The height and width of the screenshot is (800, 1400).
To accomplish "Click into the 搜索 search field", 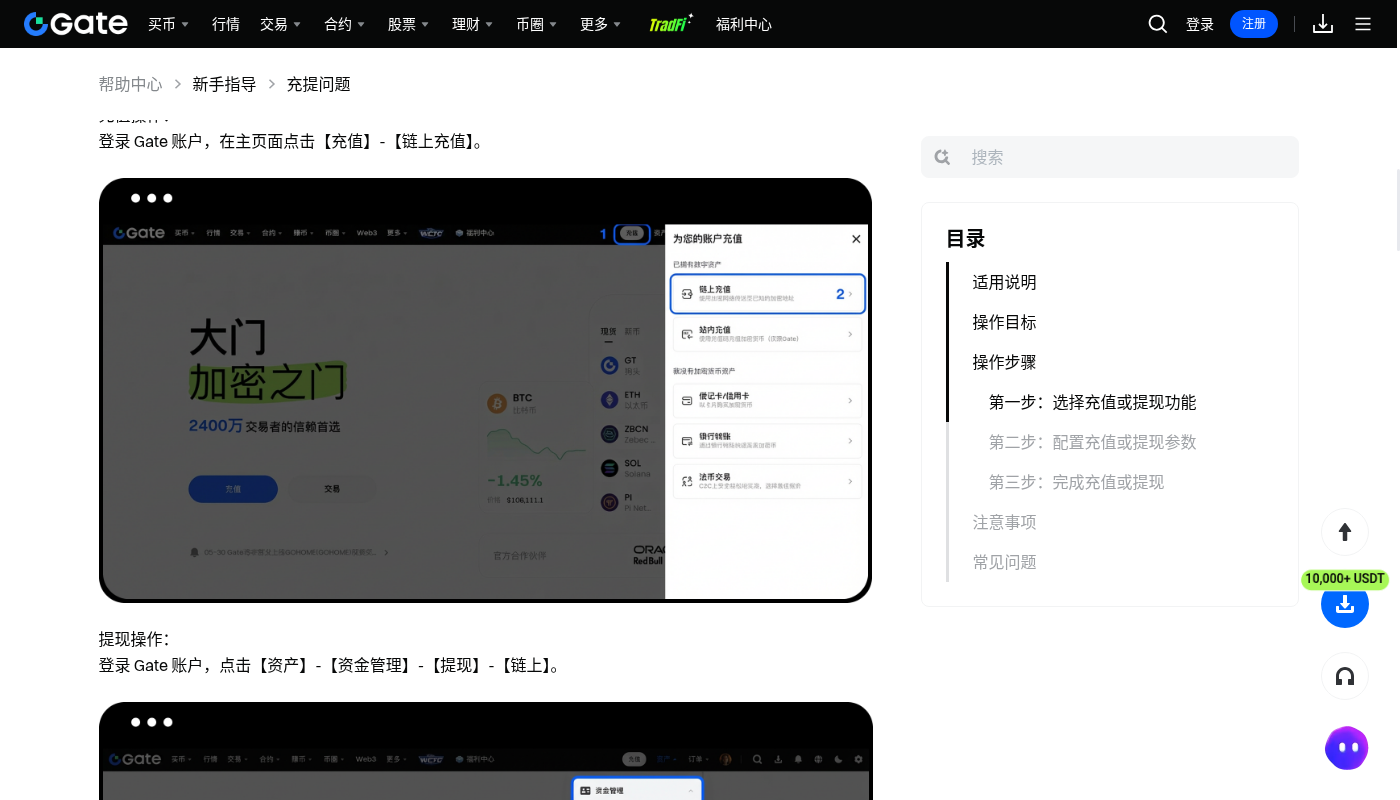I will 1110,157.
